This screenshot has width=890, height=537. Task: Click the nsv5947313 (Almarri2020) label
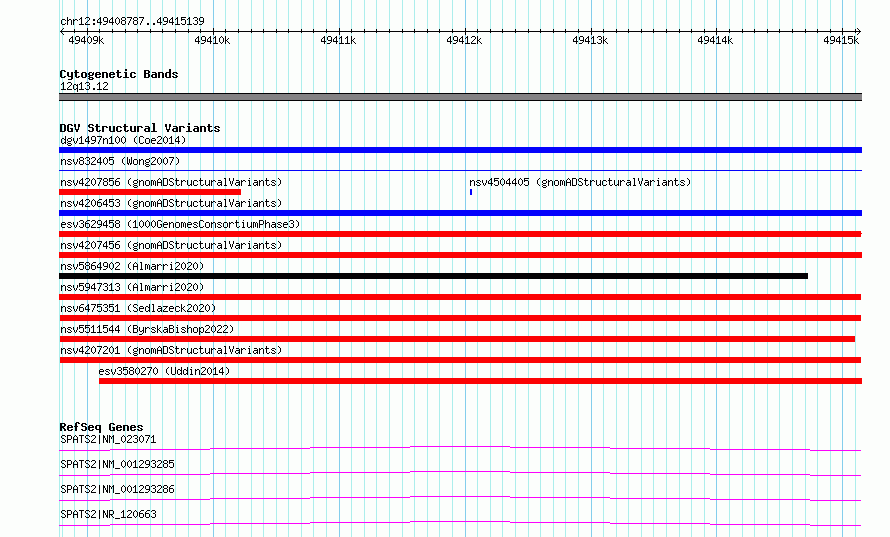(132, 287)
